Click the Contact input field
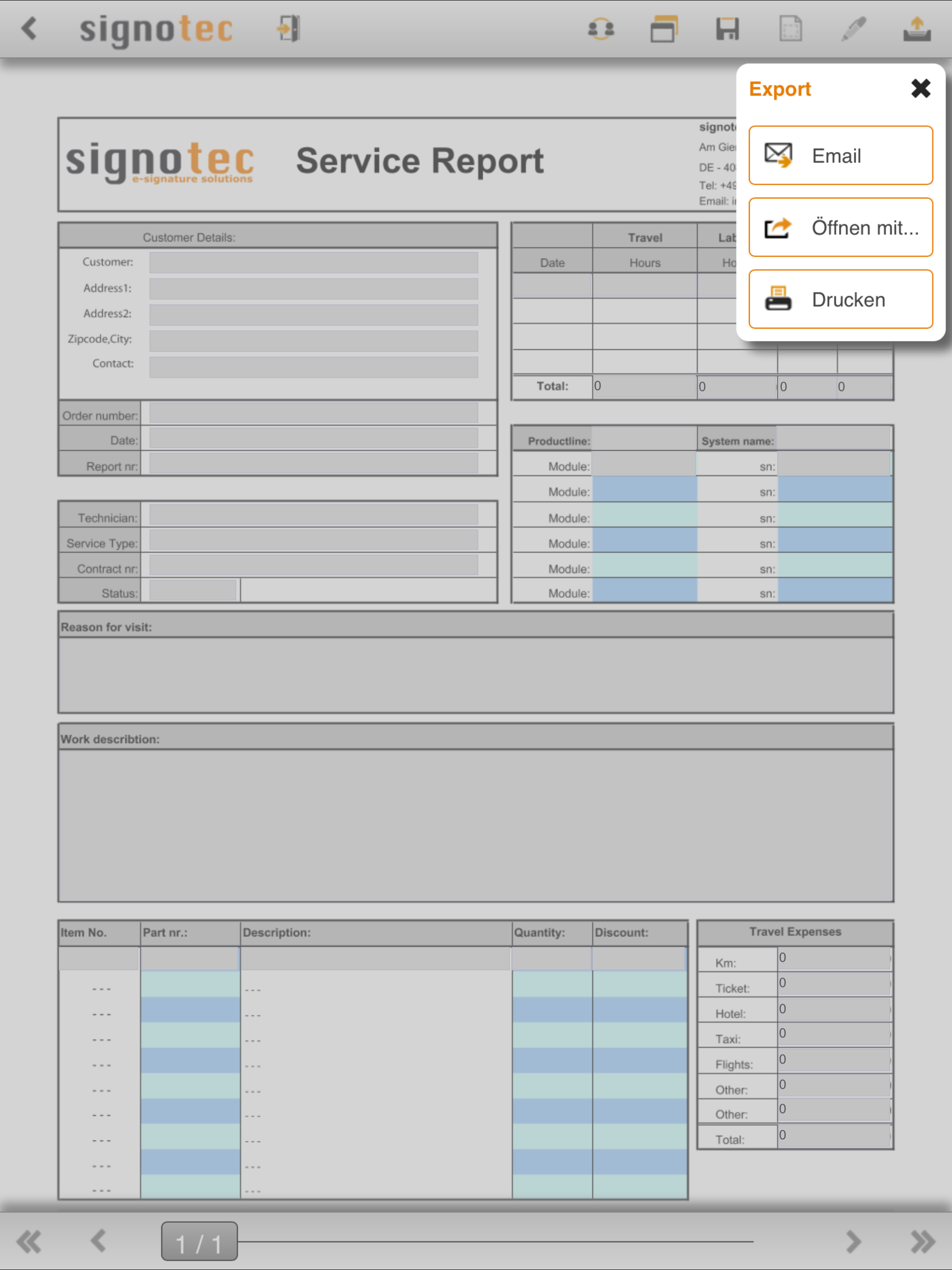This screenshot has width=952, height=1270. [x=313, y=366]
